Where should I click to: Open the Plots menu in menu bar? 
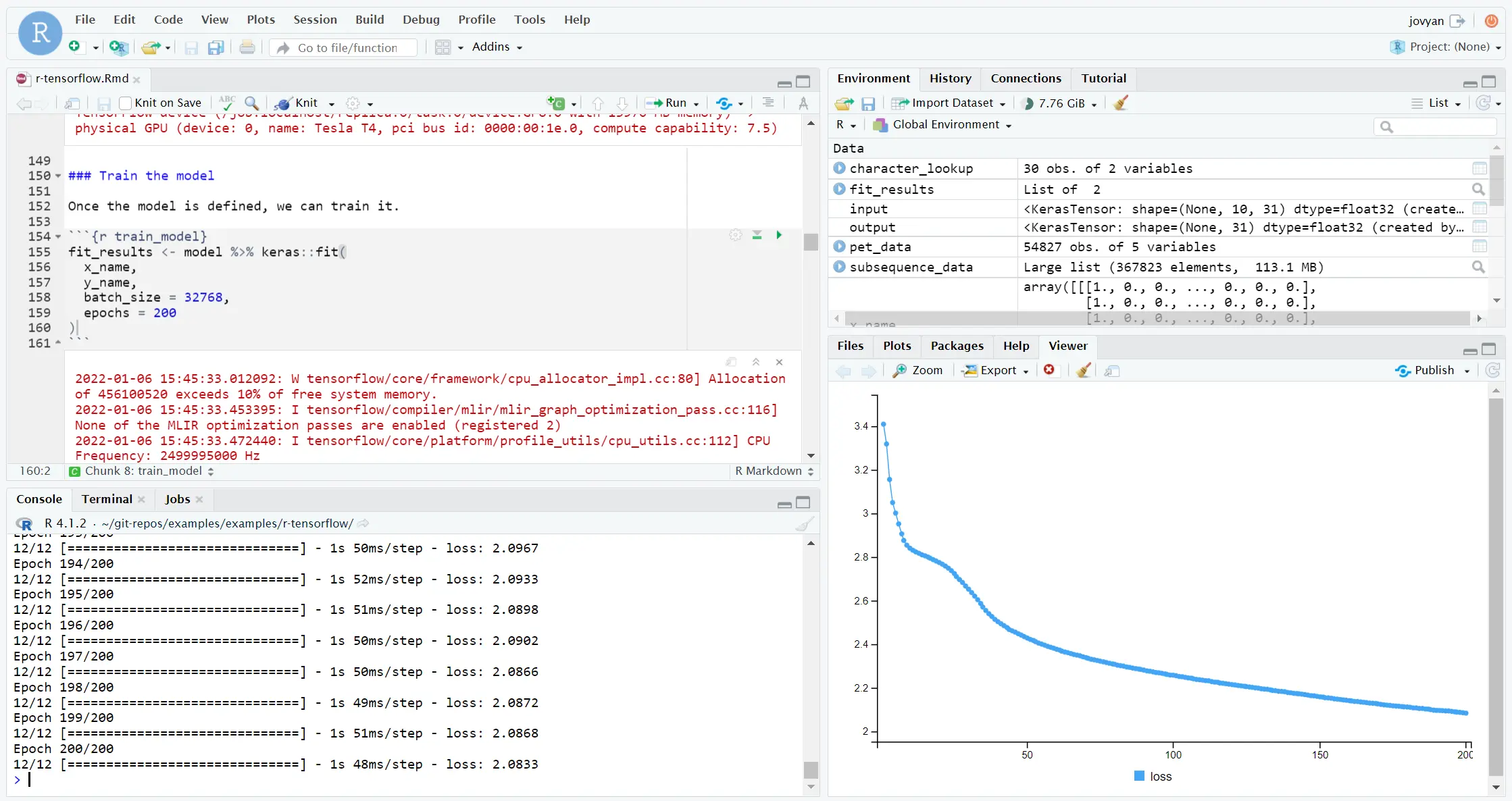[261, 20]
